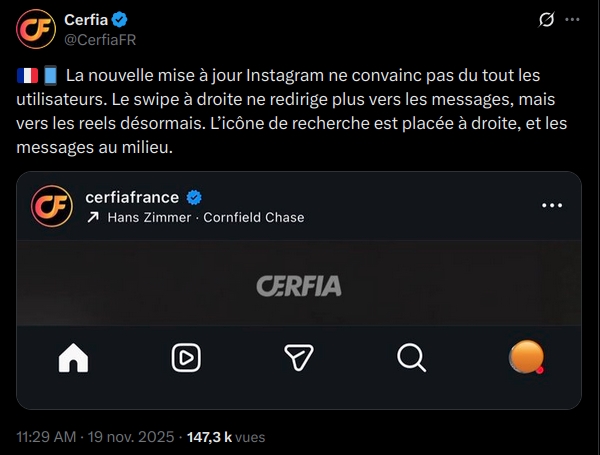Image resolution: width=600 pixels, height=455 pixels.
Task: Click the 147,3 k vues view count
Action: pos(225,437)
